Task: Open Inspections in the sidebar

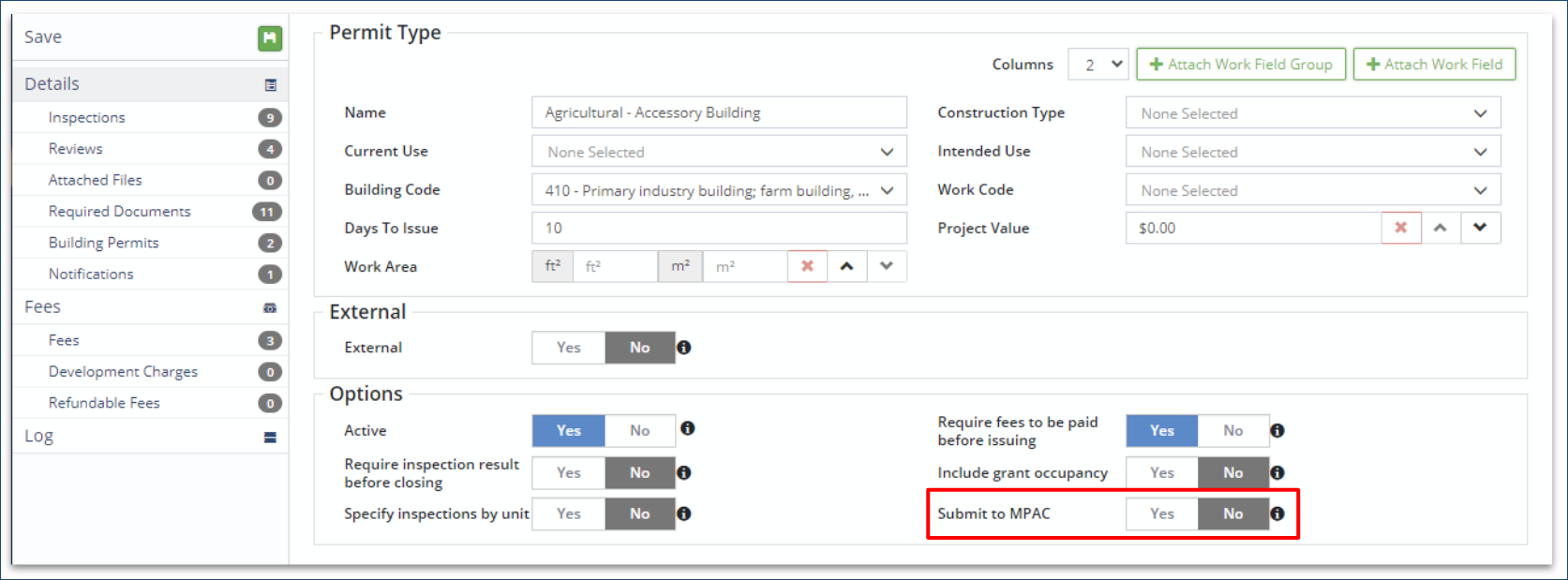Action: 87,117
